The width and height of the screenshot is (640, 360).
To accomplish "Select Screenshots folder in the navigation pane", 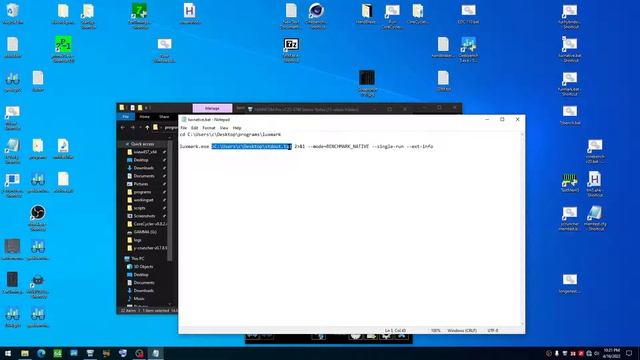I will (144, 216).
